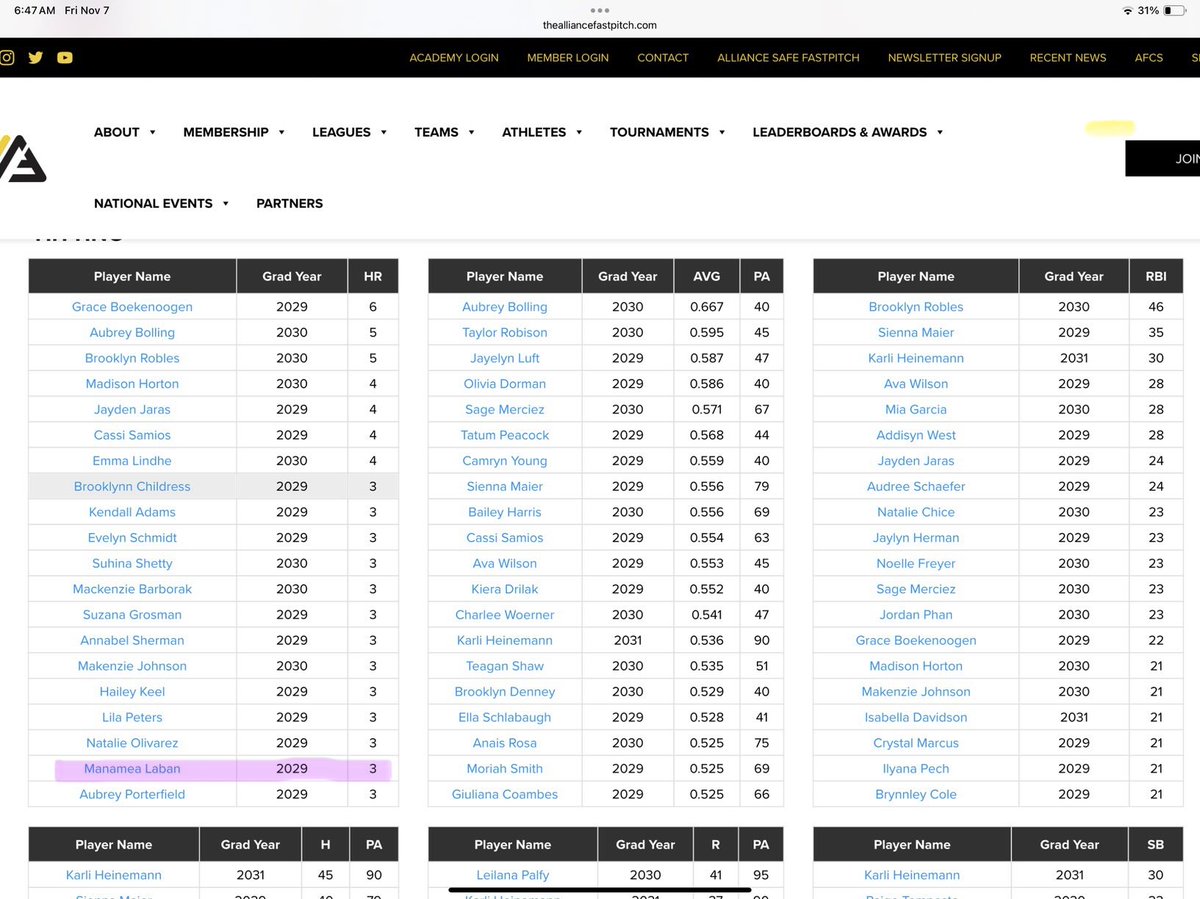Open Karli Heinemann in AVG table

[x=504, y=641]
